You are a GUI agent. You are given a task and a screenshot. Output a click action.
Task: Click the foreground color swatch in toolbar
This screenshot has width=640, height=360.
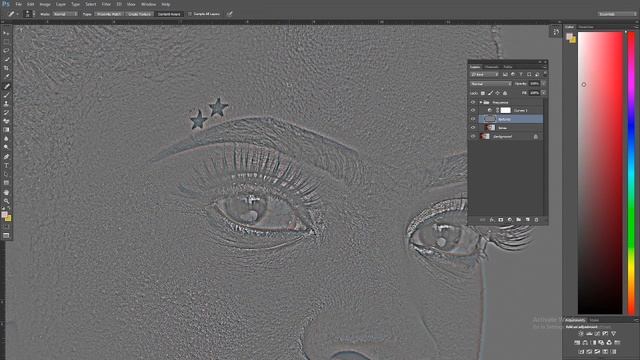(x=4, y=215)
